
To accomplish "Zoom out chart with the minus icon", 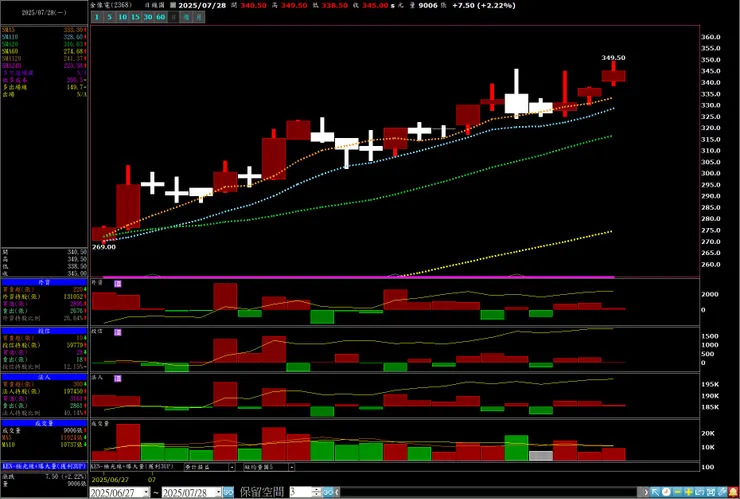I will (677, 492).
